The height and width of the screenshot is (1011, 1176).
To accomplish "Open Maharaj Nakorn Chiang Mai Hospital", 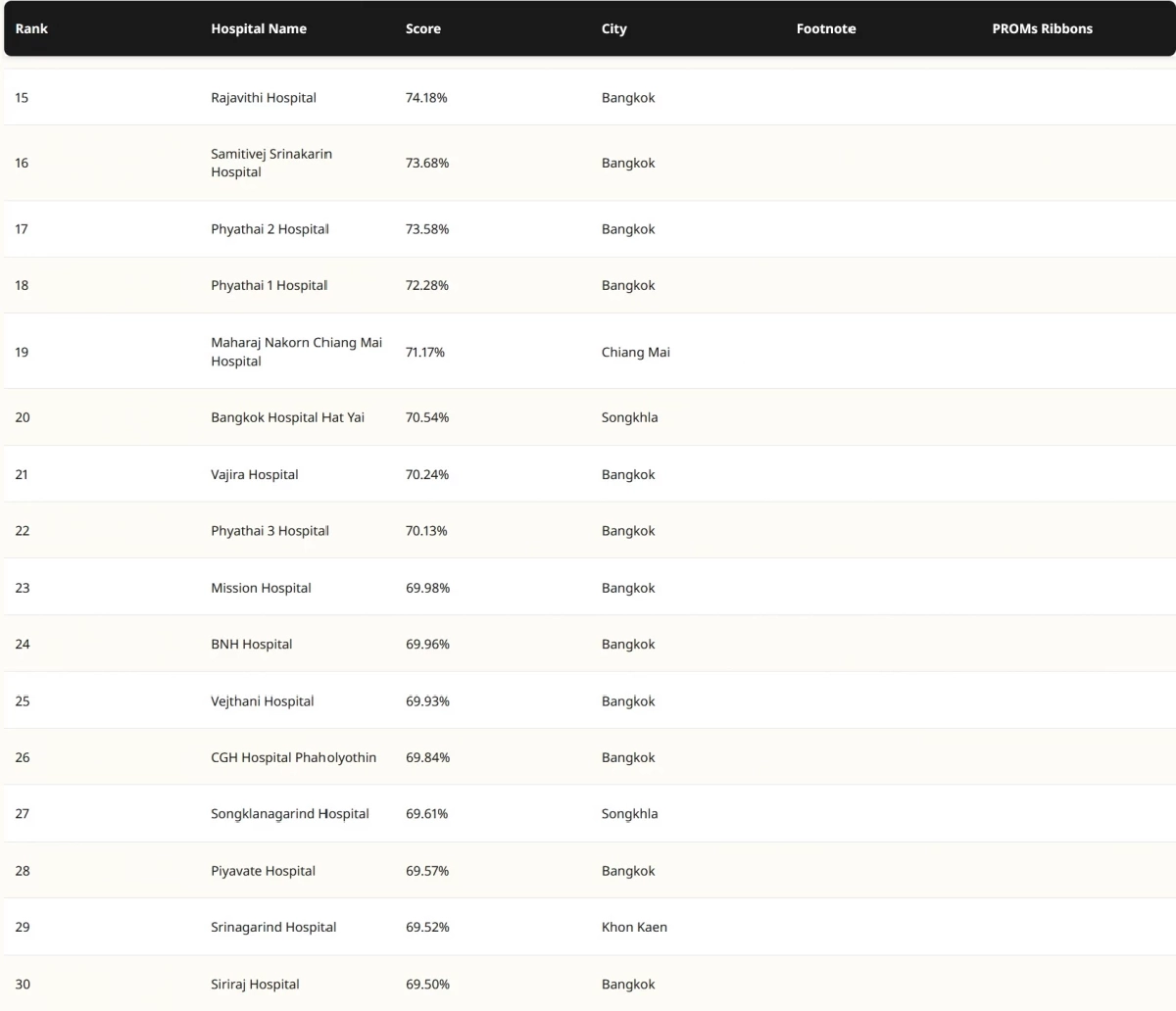I will 296,352.
